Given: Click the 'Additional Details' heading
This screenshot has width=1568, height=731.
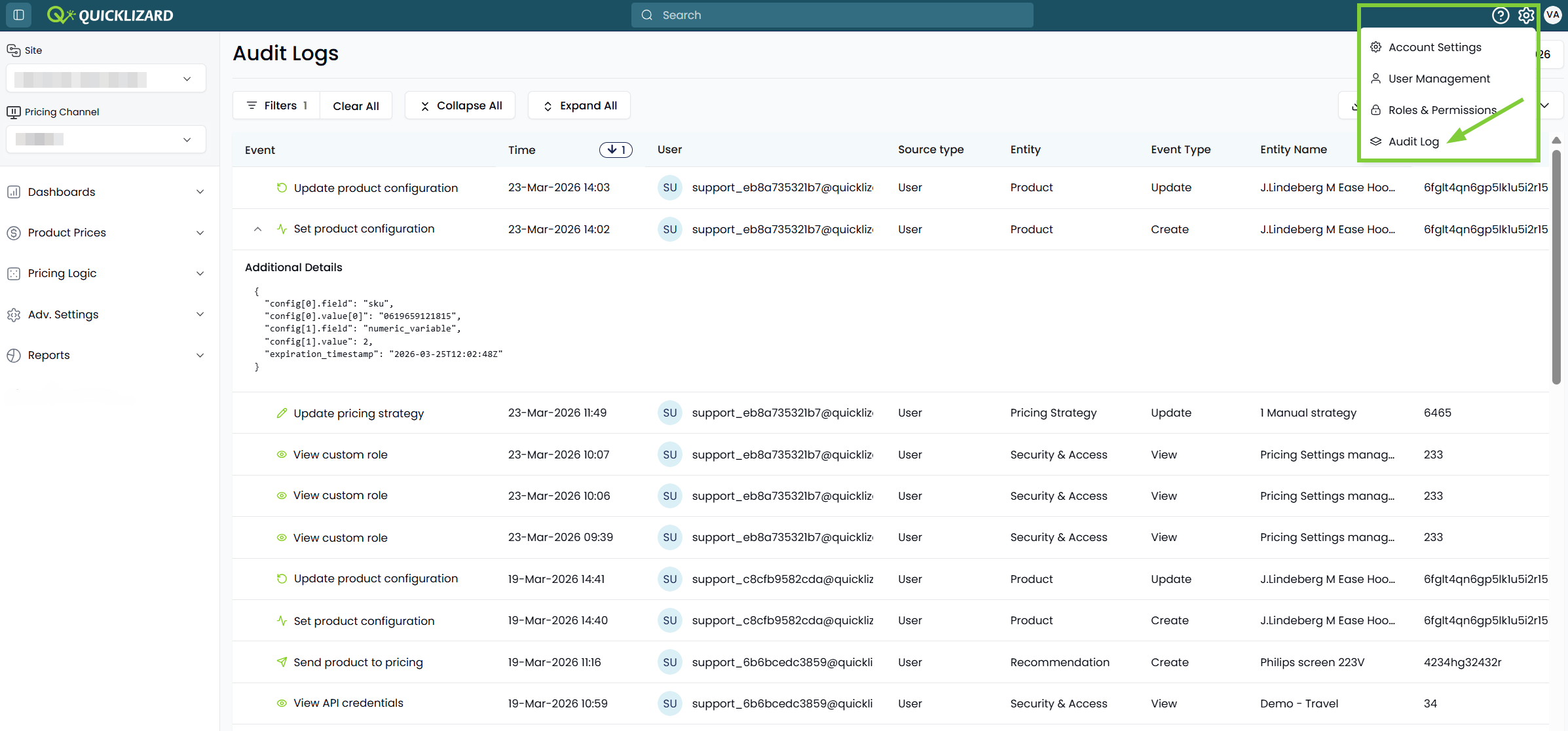Looking at the screenshot, I should (293, 267).
